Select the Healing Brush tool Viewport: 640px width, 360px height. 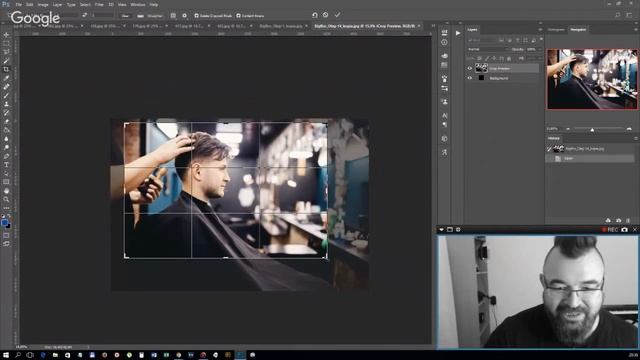(x=6, y=87)
